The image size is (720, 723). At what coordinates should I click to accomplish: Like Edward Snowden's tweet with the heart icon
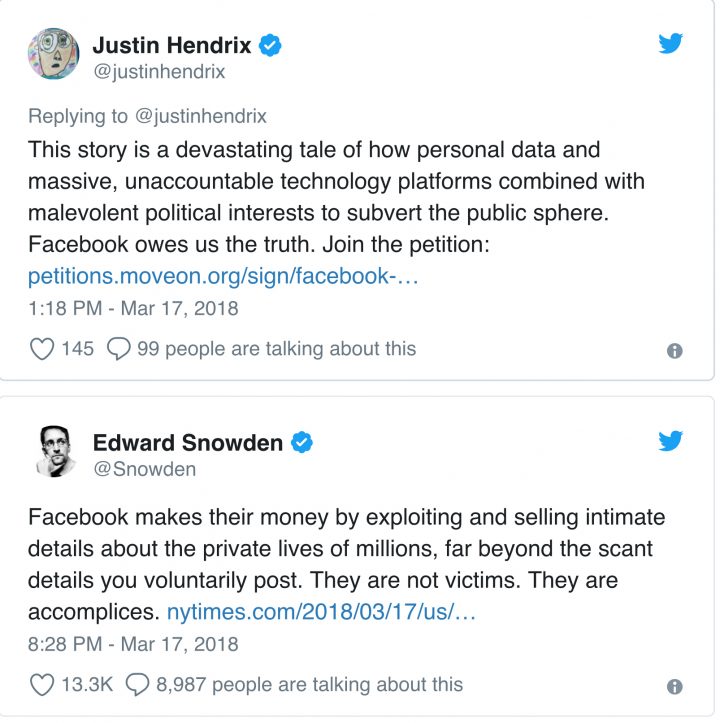coord(41,684)
